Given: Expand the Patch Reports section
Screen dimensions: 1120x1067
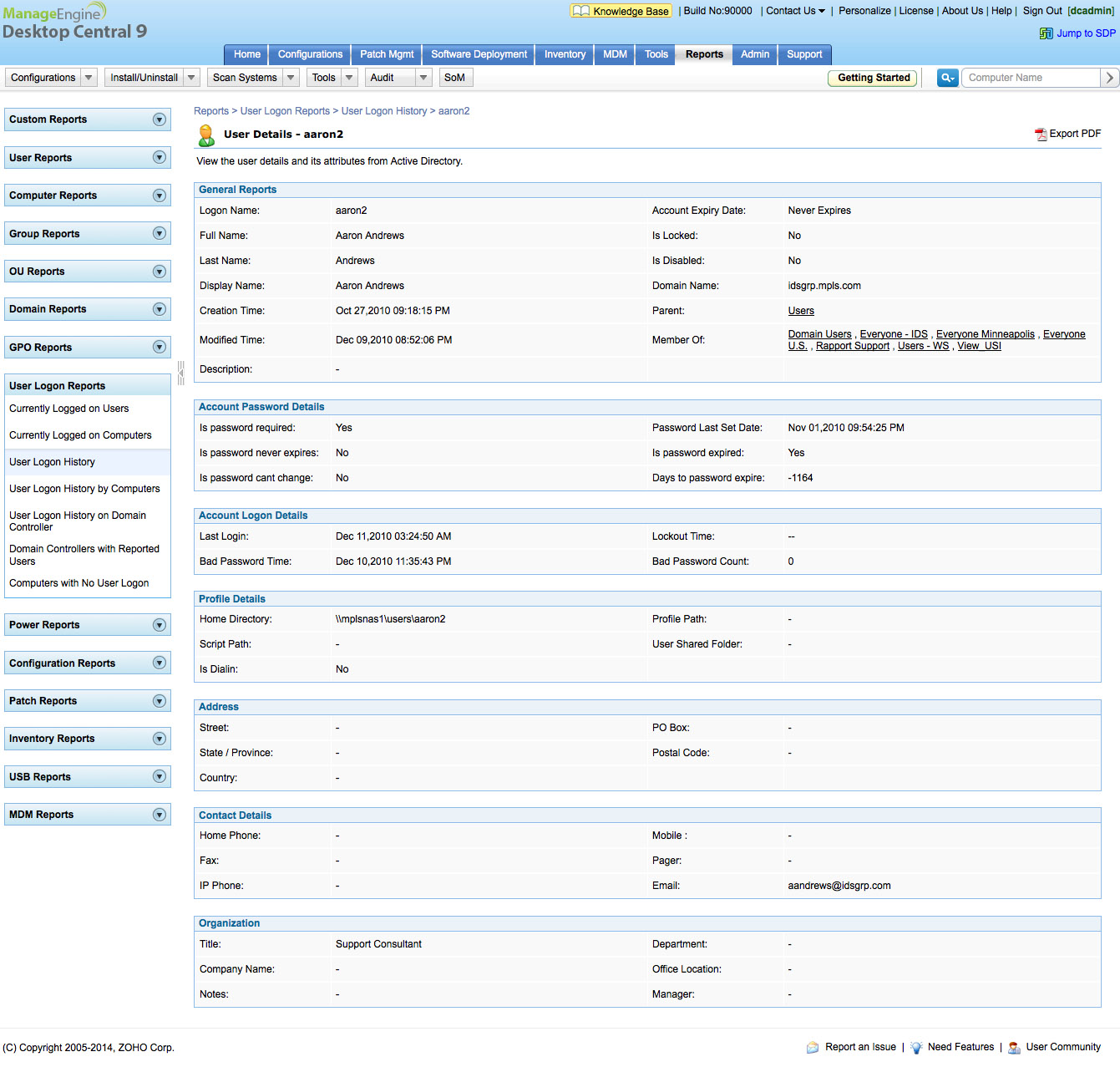Looking at the screenshot, I should tap(160, 701).
